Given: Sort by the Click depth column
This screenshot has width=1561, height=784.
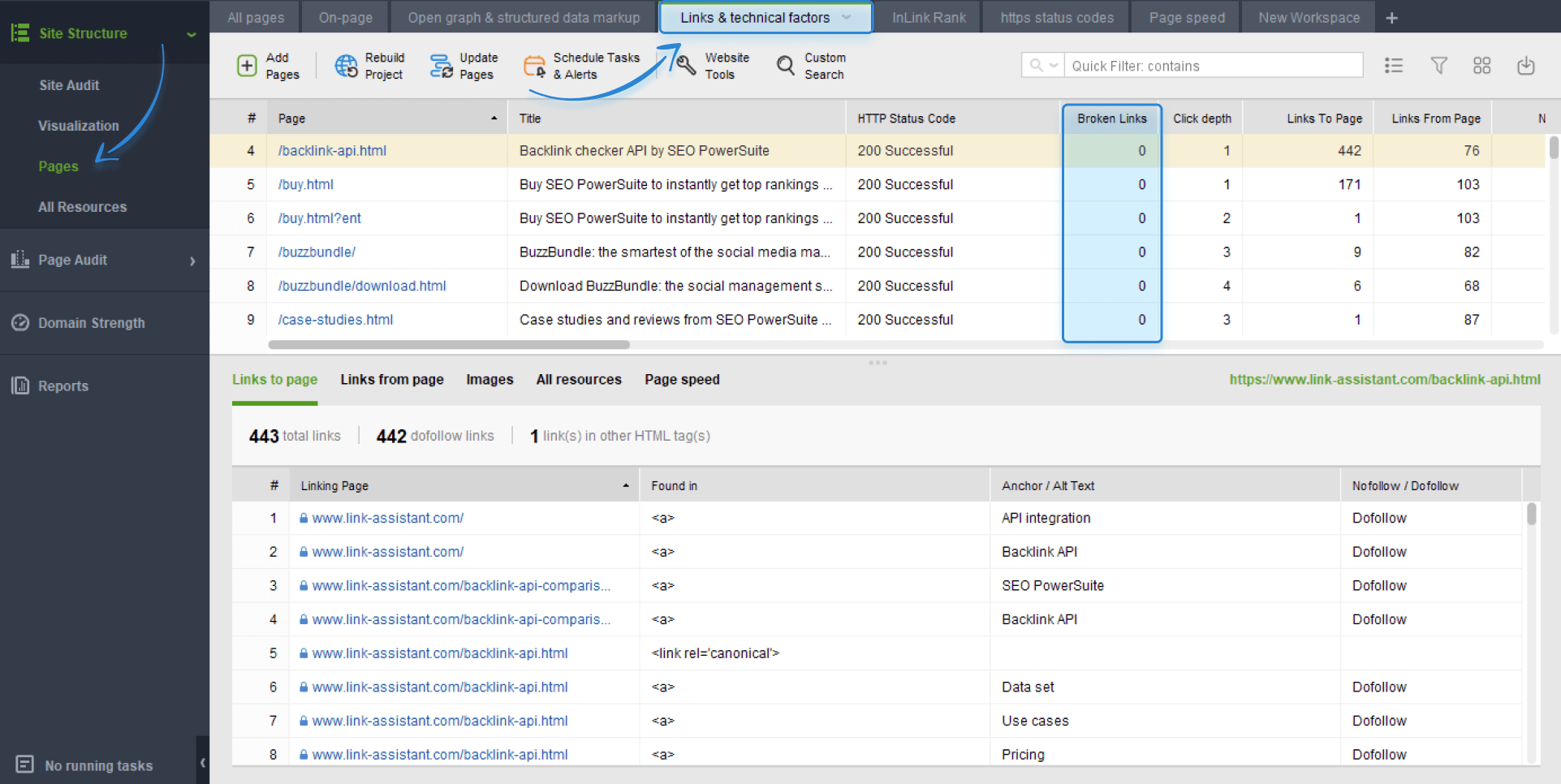Looking at the screenshot, I should [x=1201, y=118].
